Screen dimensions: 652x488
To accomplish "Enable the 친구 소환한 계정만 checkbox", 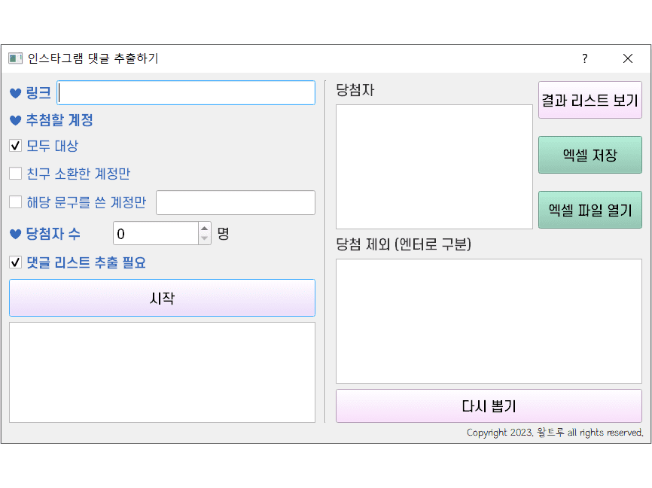I will click(x=16, y=173).
